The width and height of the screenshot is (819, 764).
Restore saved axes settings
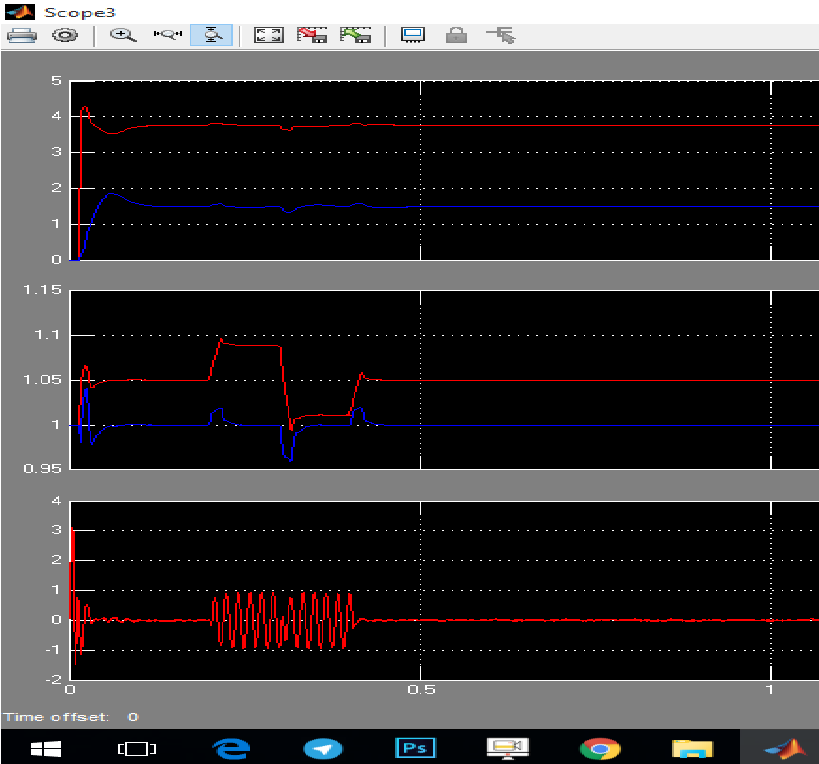coord(355,35)
